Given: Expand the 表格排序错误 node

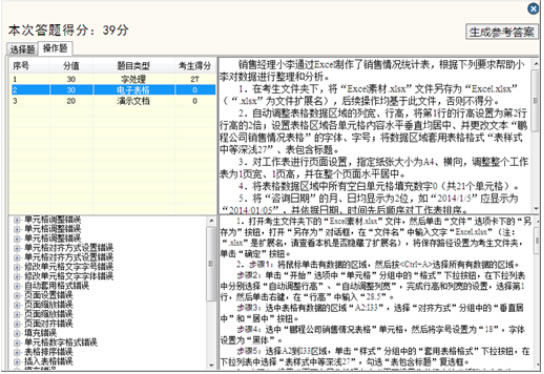Looking at the screenshot, I should 17,352.
